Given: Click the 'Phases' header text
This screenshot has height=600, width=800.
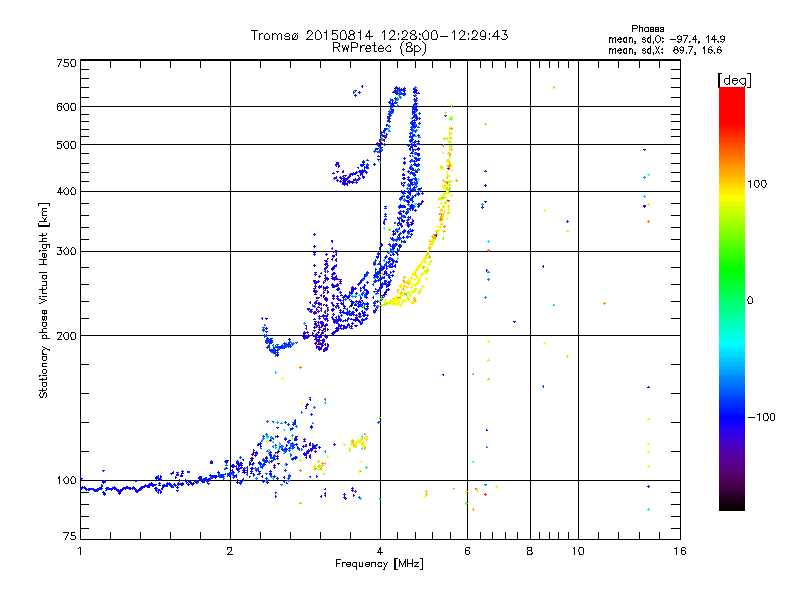Looking at the screenshot, I should [647, 29].
